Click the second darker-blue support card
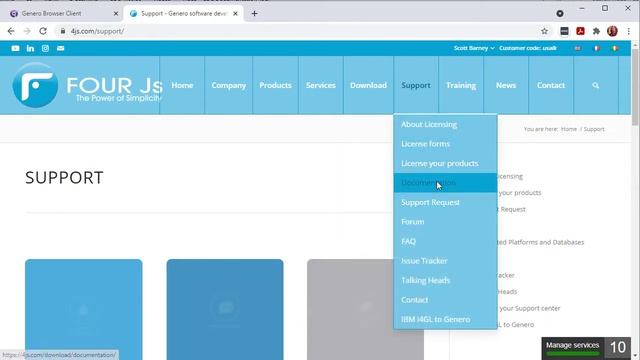640x360 pixels. 225,309
